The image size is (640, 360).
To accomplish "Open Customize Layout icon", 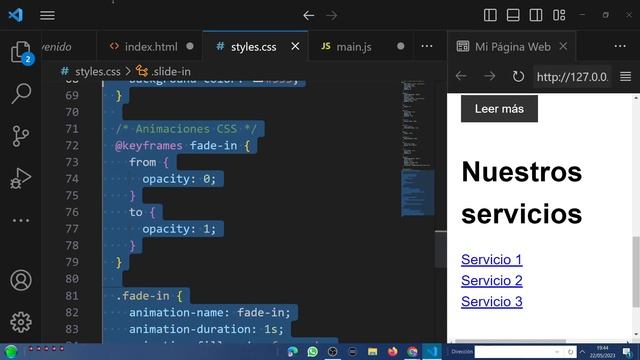I will 559,15.
